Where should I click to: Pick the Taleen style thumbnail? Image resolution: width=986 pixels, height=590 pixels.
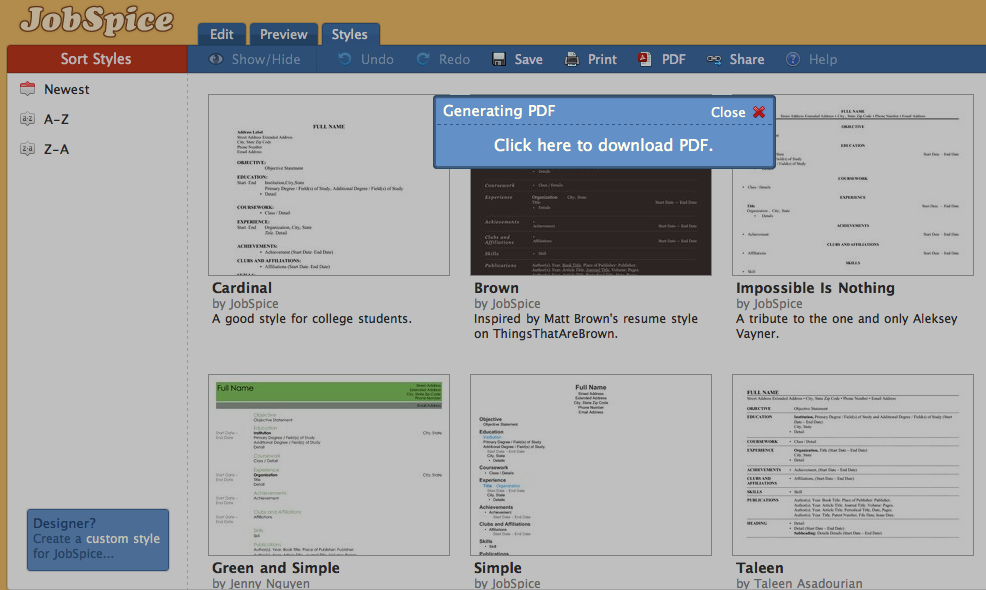(853, 465)
